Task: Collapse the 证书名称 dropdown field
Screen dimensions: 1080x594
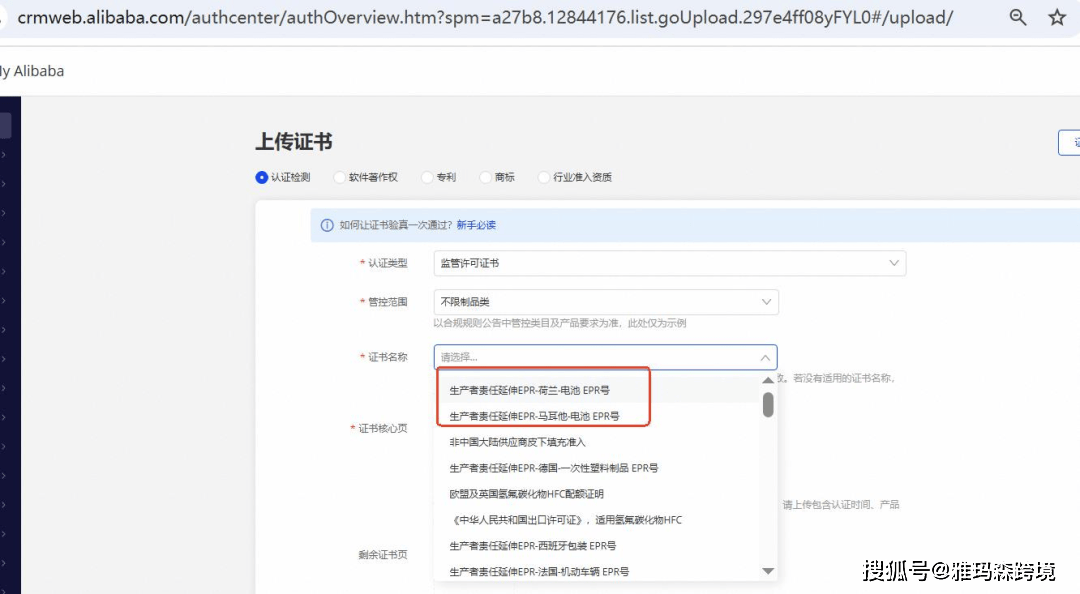Action: [x=606, y=357]
